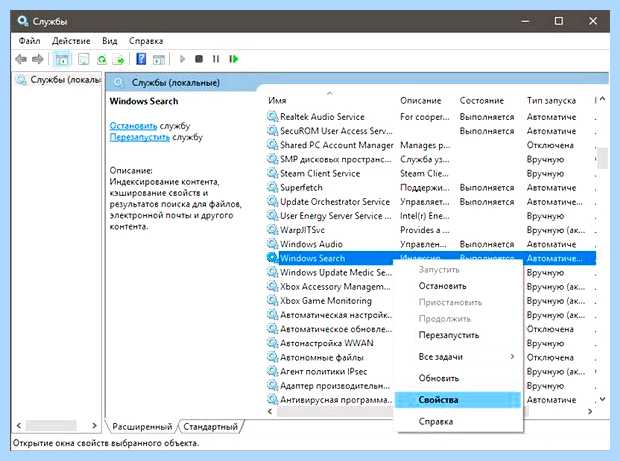
Task: Click the left pane scroll right arrow
Action: pyautogui.click(x=94, y=425)
